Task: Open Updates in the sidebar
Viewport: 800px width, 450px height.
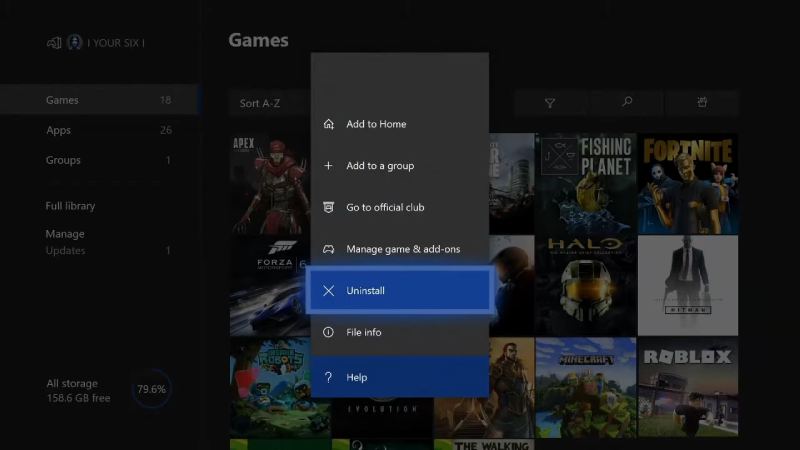Action: (x=107, y=251)
